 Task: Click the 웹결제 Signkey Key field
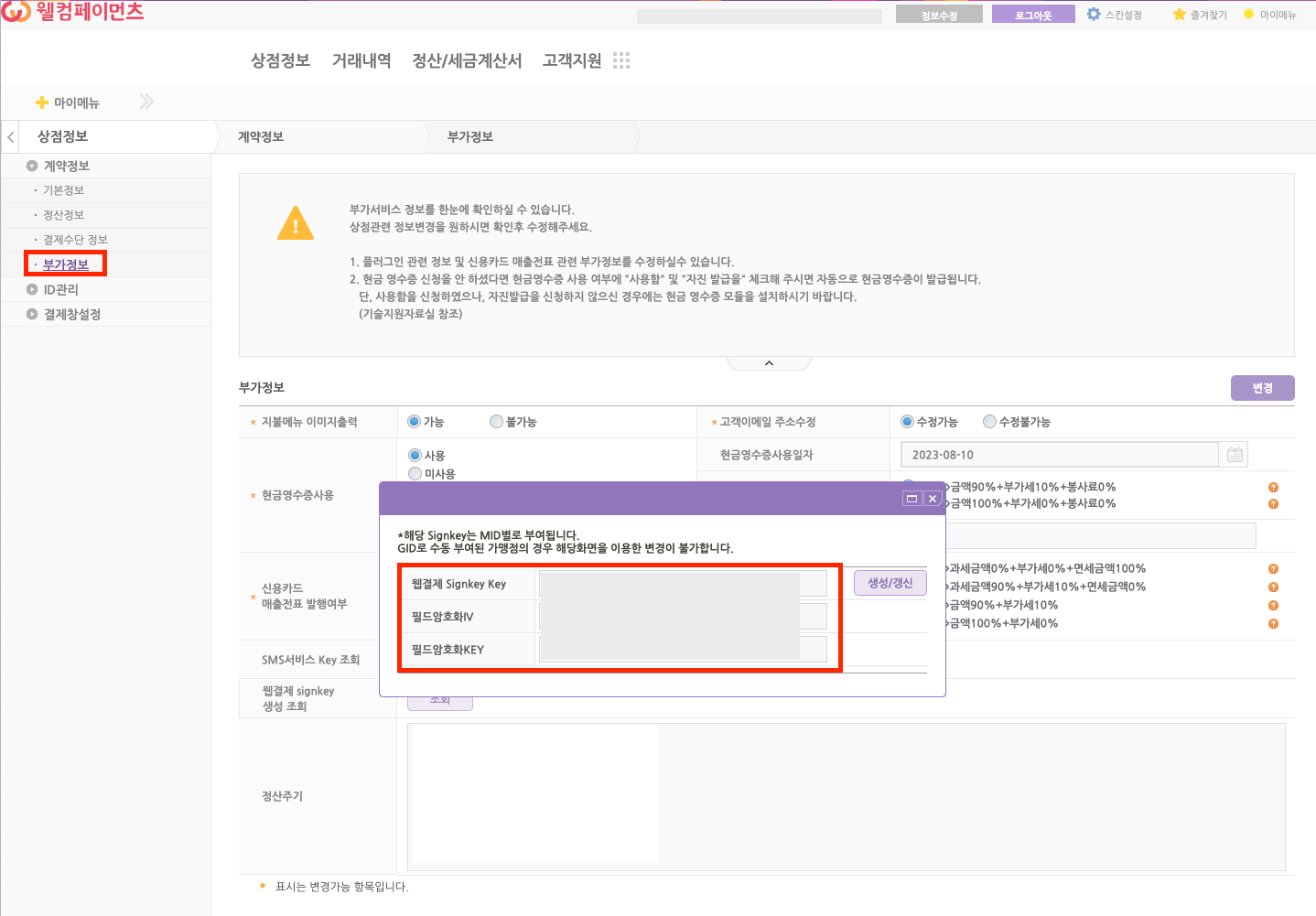tap(683, 584)
